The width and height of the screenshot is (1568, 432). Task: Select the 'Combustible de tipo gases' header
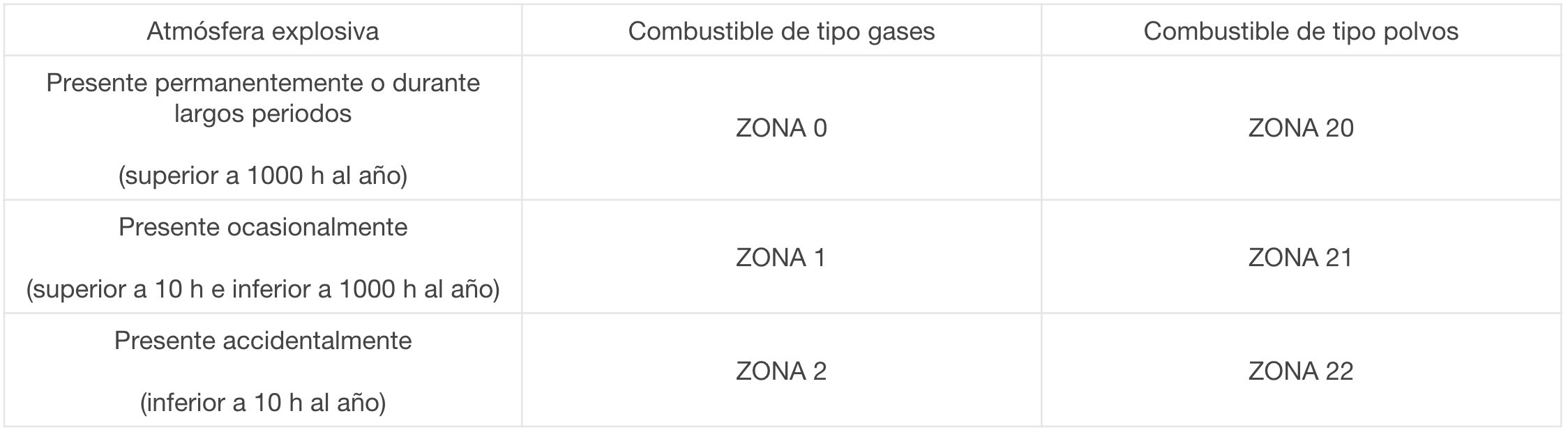pos(781,31)
